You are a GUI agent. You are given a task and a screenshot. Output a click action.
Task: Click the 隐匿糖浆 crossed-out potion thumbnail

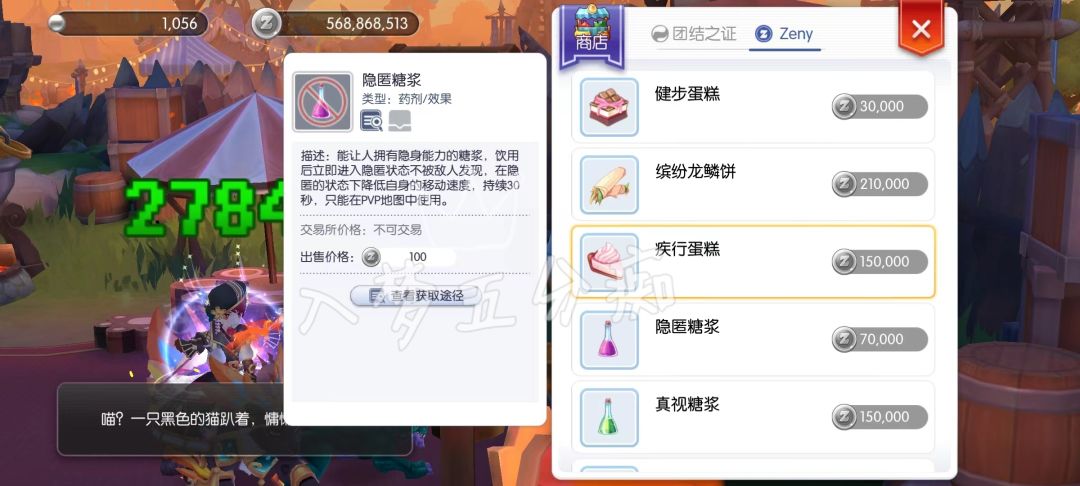click(322, 102)
